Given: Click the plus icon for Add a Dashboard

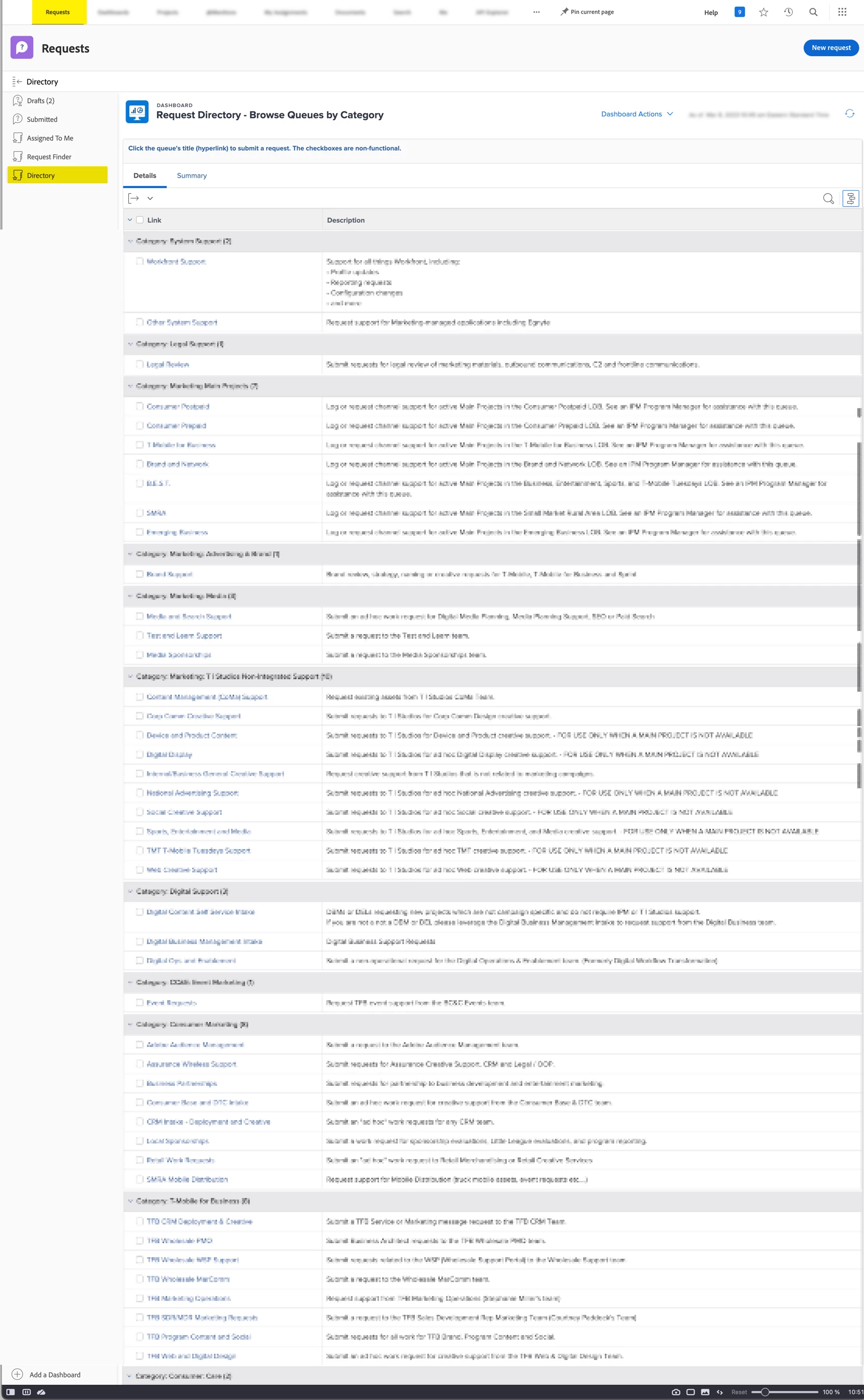Looking at the screenshot, I should click(17, 1374).
